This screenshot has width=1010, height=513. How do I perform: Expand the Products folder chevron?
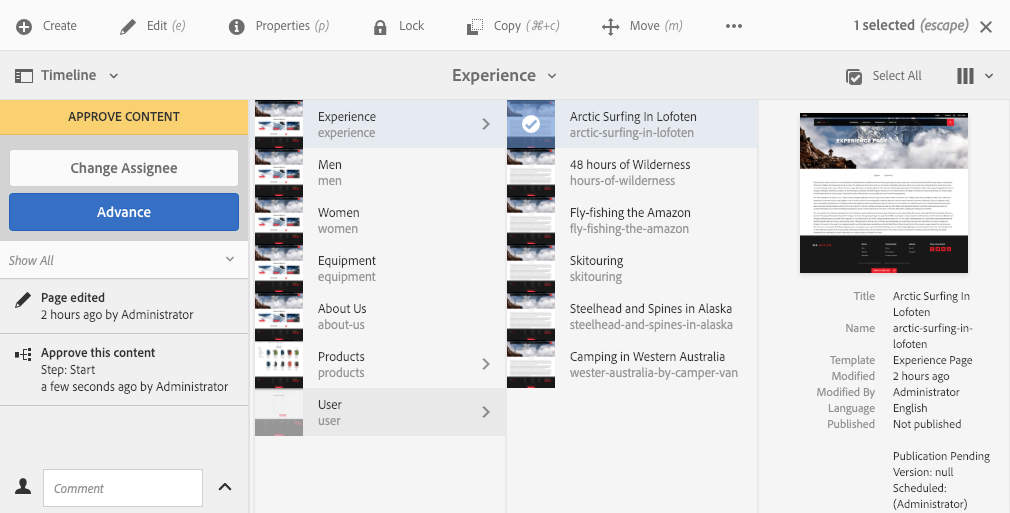coord(486,364)
